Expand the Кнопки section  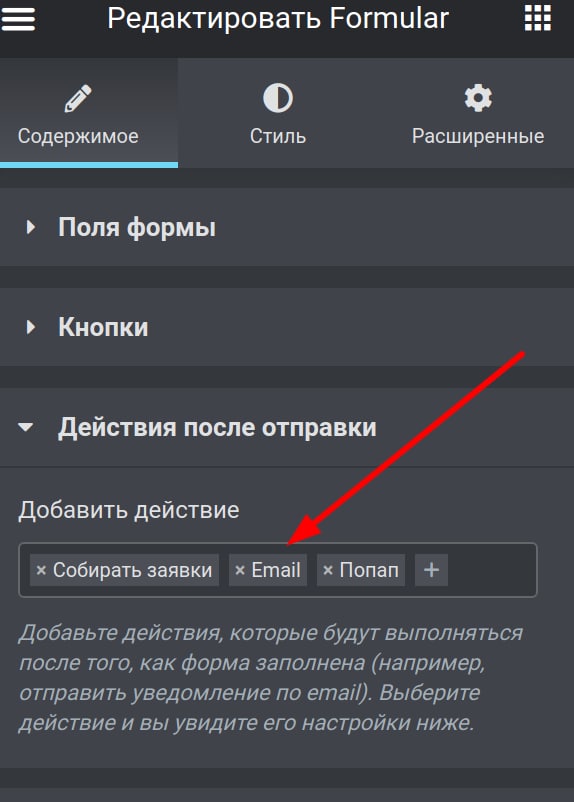(x=287, y=327)
